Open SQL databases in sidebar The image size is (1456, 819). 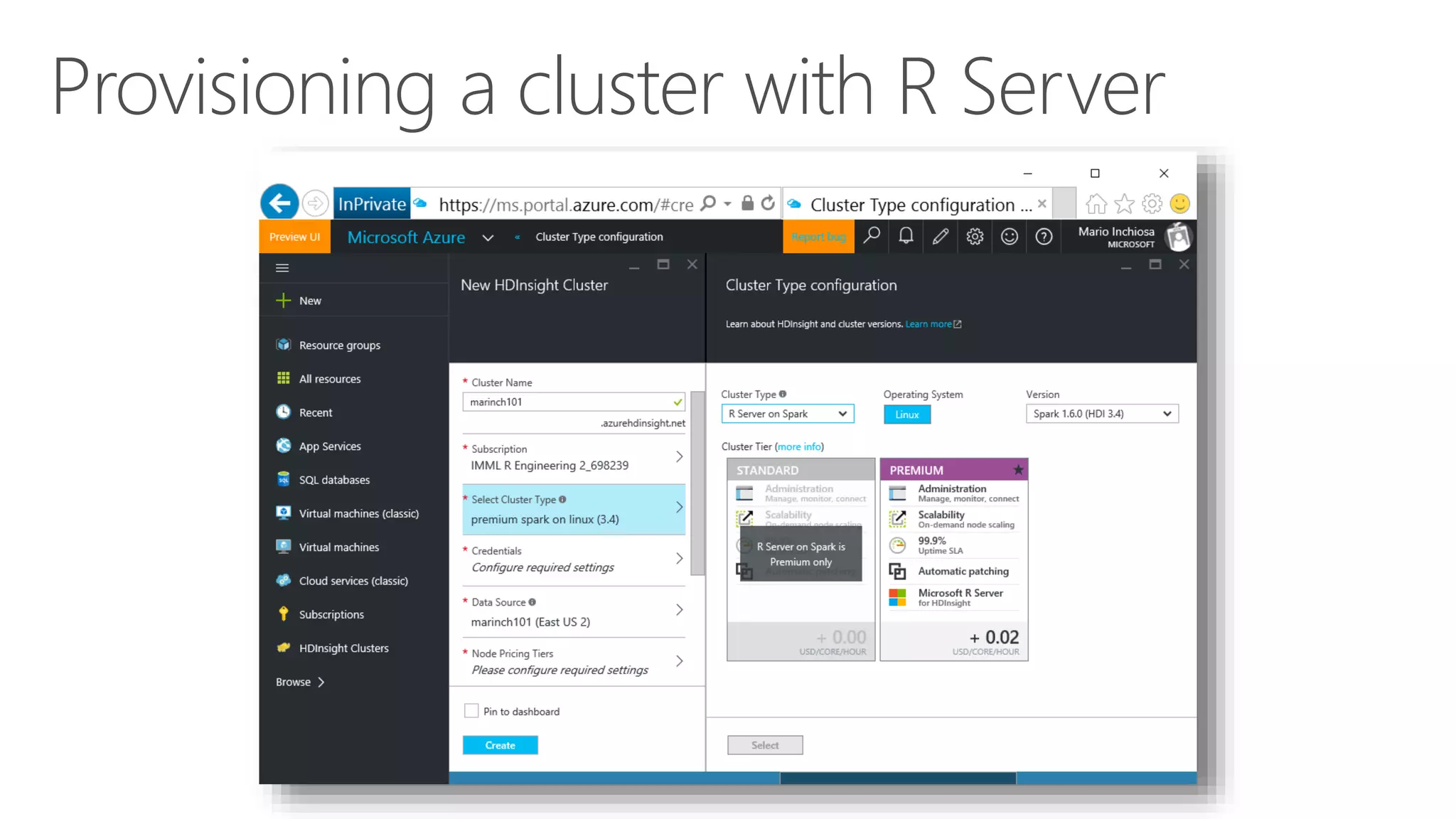[x=334, y=480]
